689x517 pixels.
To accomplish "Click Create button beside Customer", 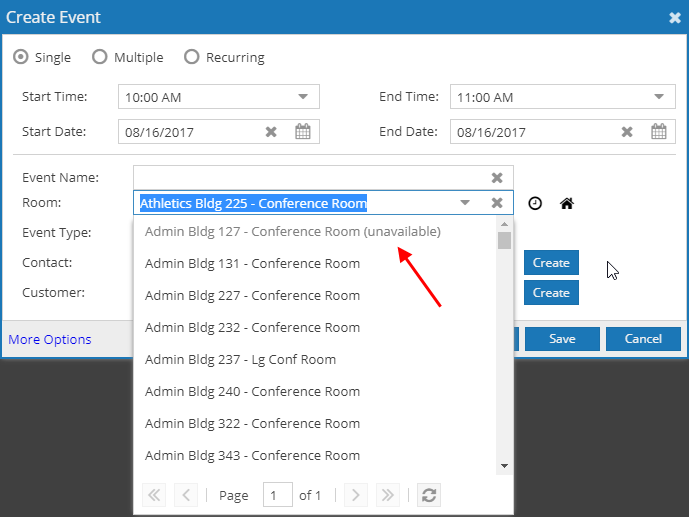I will coord(551,293).
